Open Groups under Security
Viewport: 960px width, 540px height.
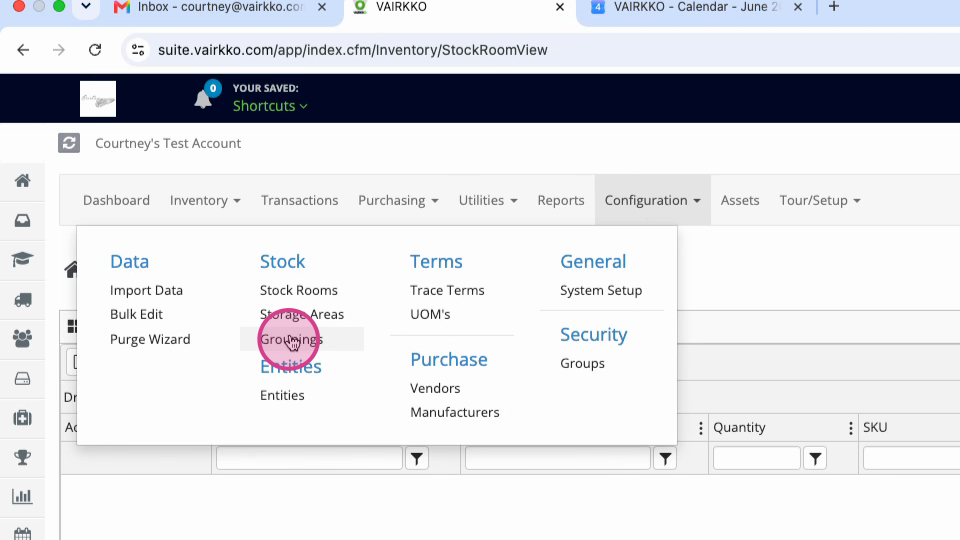(x=582, y=364)
